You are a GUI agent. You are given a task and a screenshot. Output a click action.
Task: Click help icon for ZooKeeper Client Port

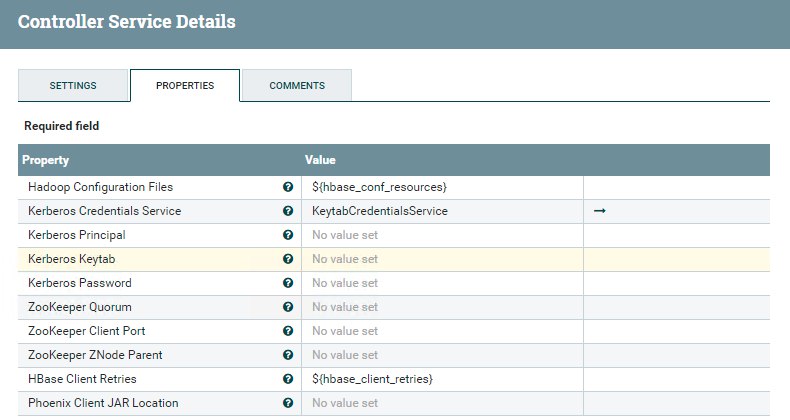288,331
